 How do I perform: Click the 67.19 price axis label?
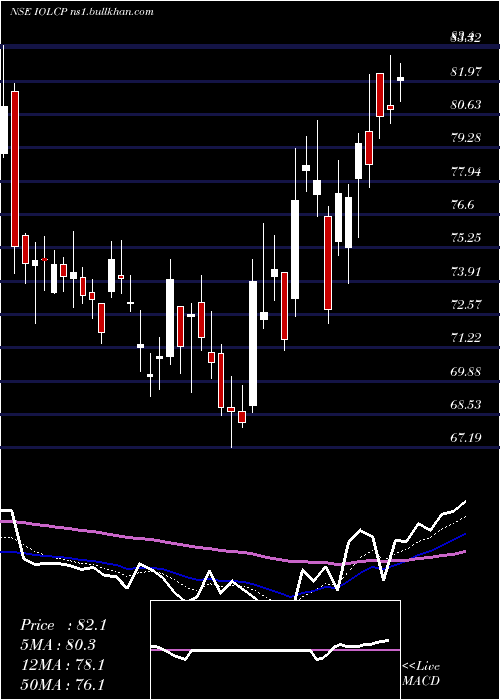point(466,438)
